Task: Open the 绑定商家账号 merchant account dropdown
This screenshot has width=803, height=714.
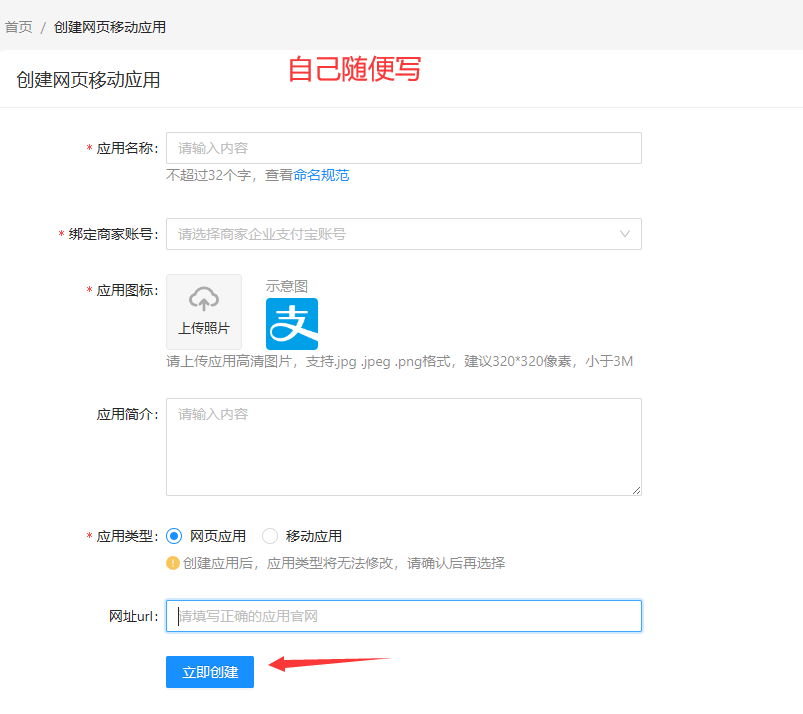Action: (404, 233)
